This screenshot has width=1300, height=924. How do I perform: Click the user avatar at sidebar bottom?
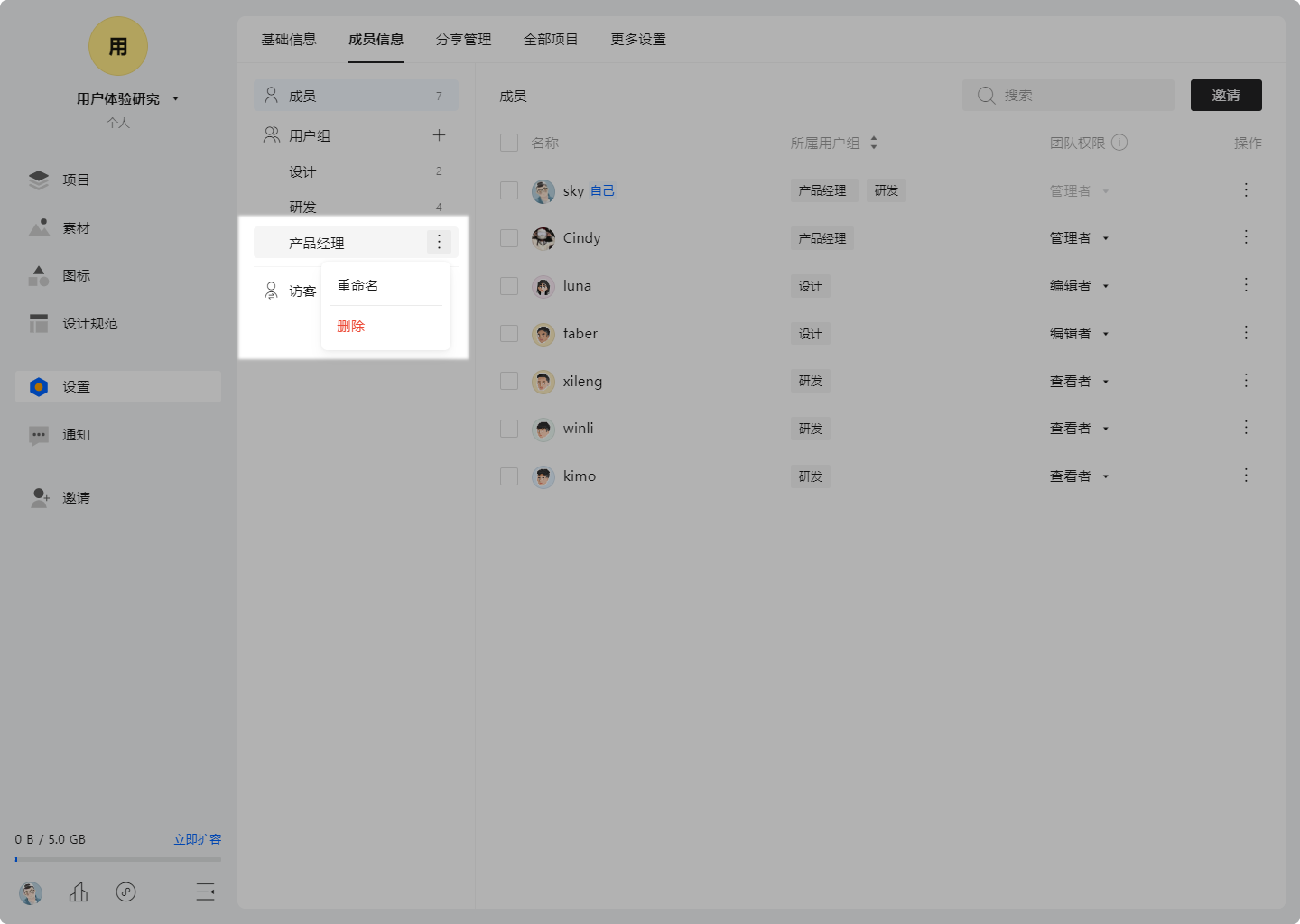click(x=31, y=892)
